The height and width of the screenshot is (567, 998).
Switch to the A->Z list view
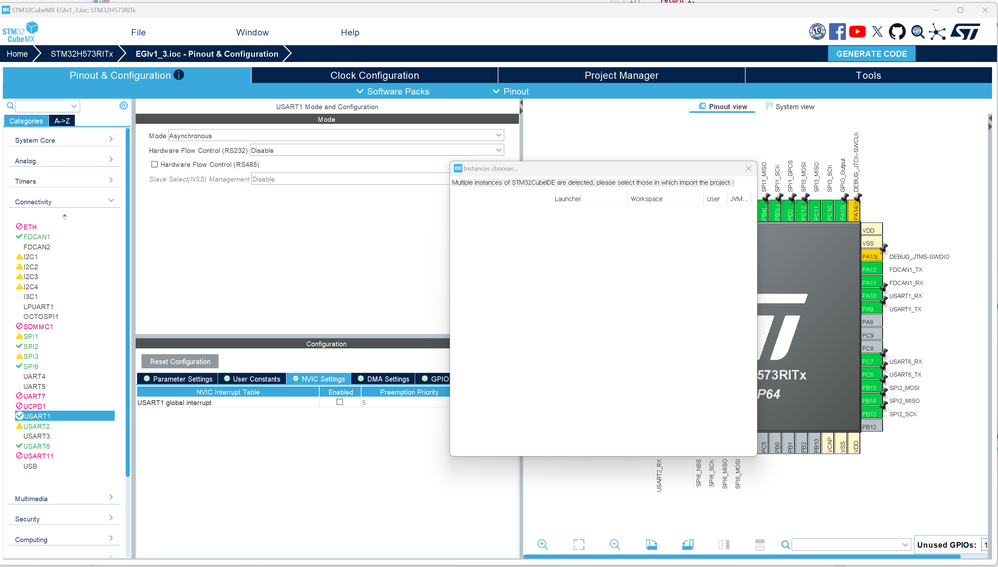tap(62, 121)
